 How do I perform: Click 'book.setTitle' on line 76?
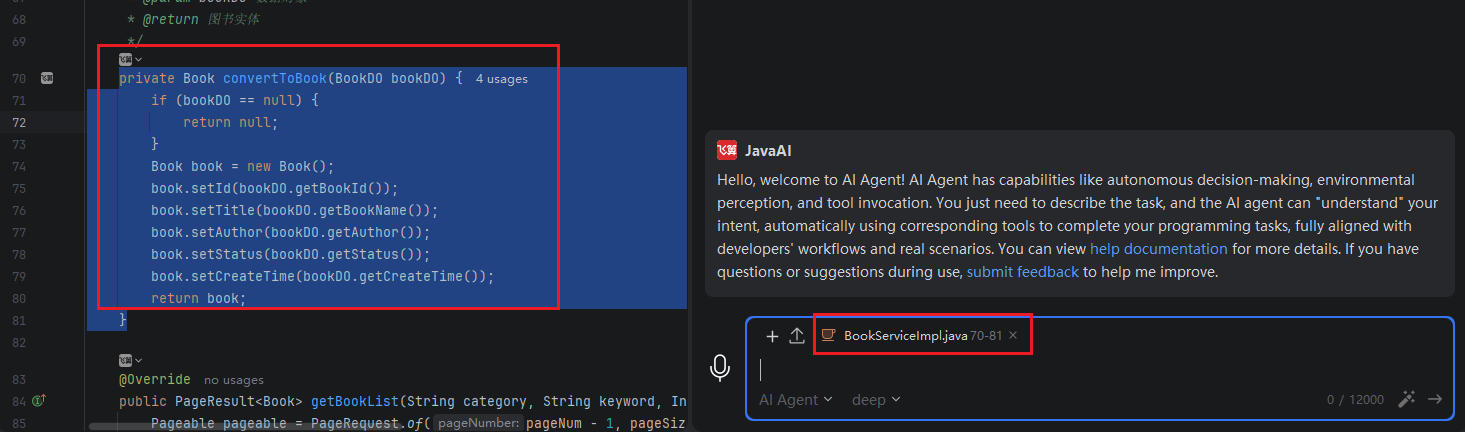point(203,210)
